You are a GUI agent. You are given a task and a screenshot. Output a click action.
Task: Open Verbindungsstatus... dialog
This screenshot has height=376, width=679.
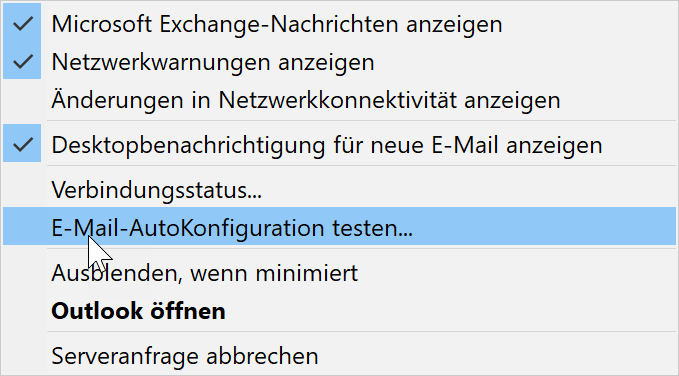pos(340,188)
